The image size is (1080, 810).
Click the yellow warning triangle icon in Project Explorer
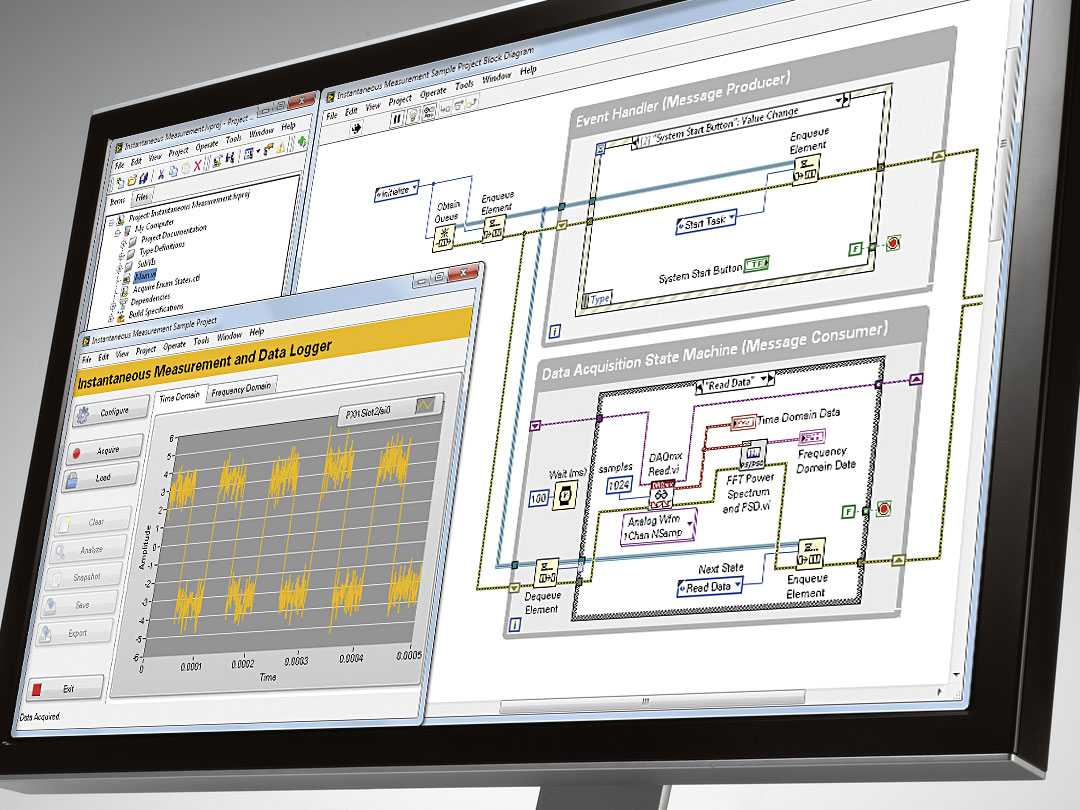tap(280, 147)
